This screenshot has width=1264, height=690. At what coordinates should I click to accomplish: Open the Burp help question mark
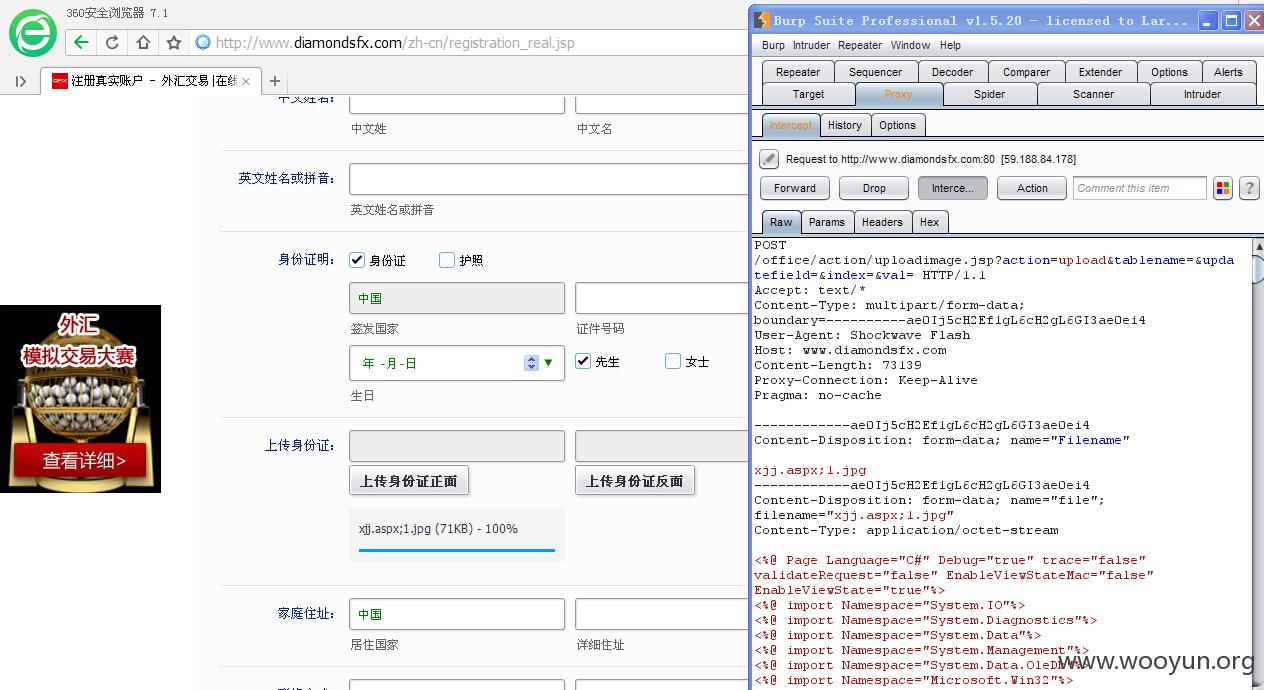point(1249,188)
